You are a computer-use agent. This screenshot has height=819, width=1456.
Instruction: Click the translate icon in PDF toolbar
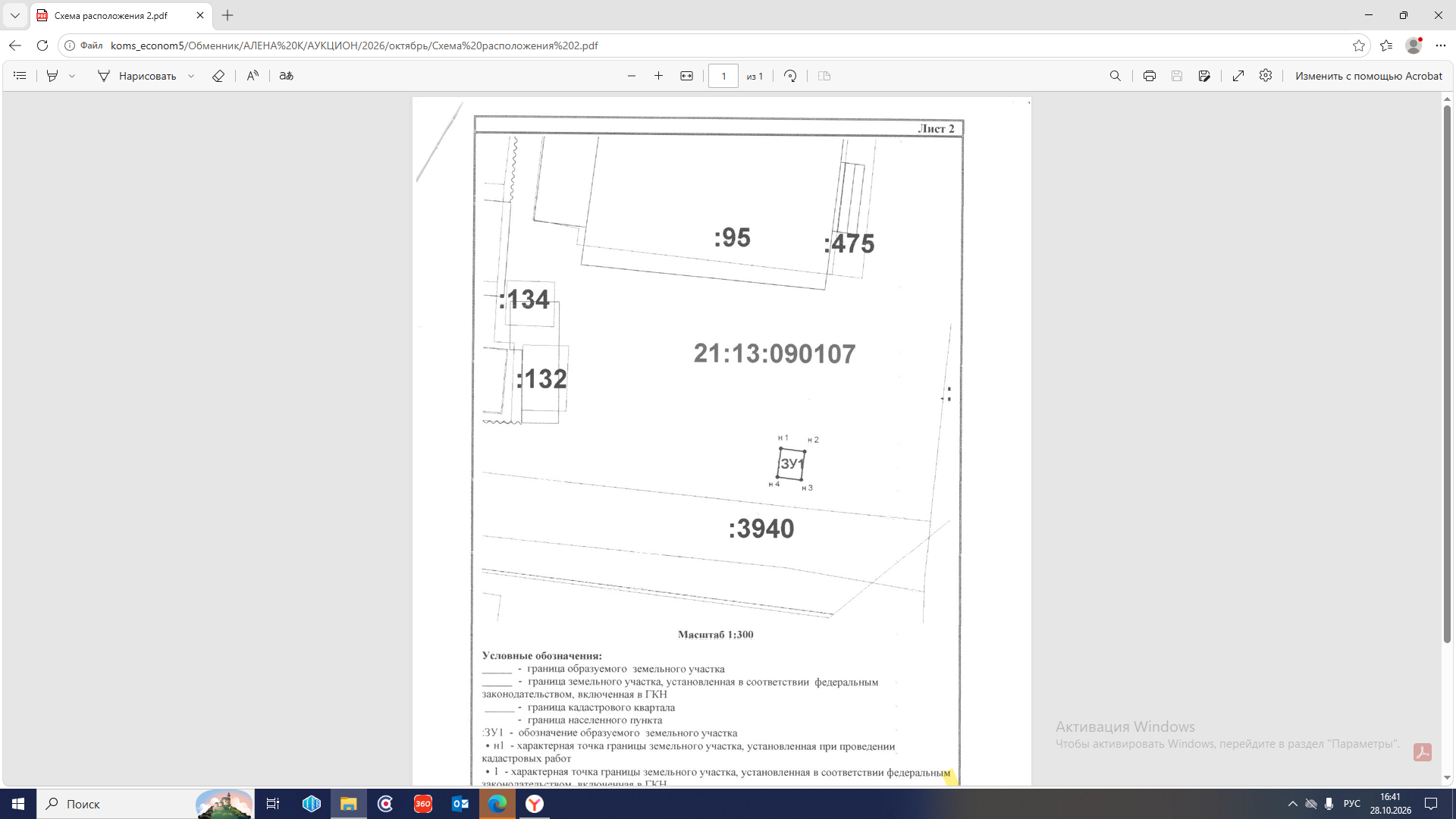coord(286,76)
